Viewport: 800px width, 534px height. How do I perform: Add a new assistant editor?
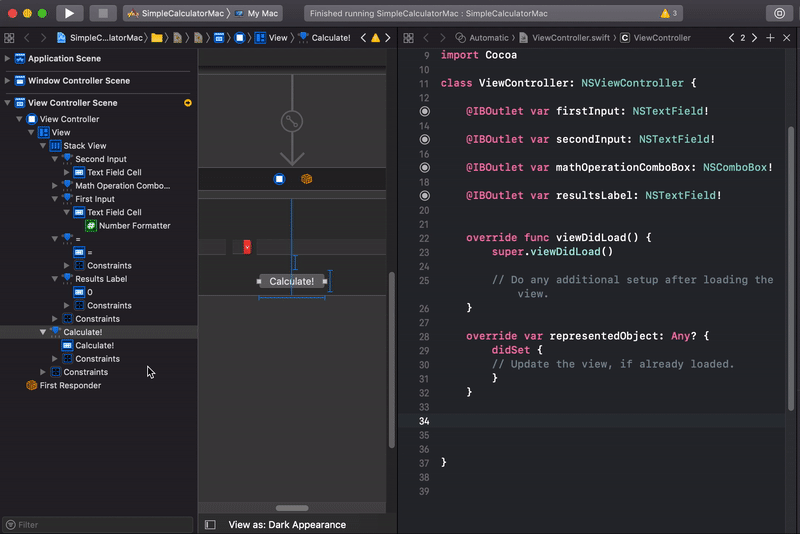tap(770, 38)
